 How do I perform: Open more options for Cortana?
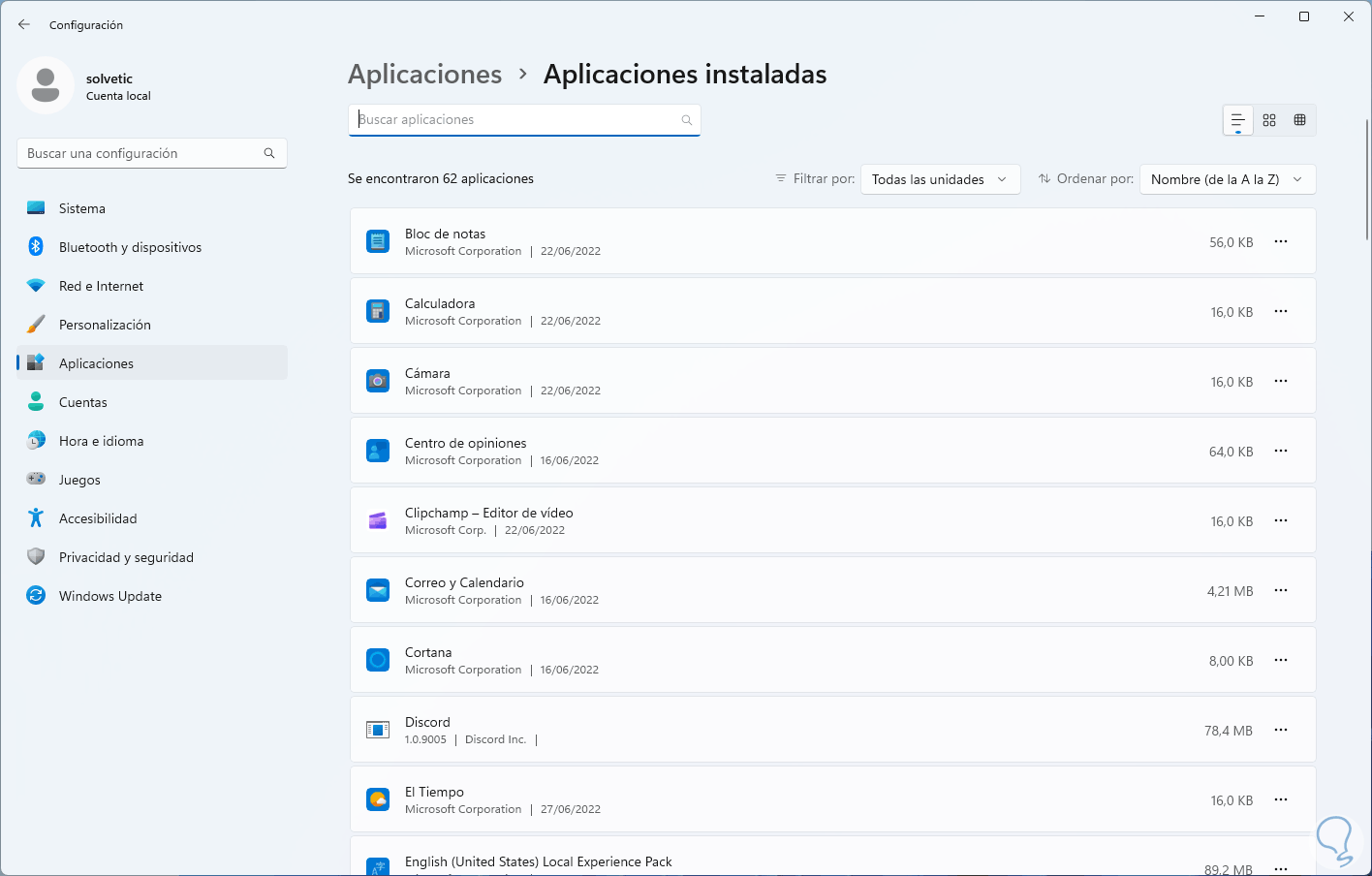coord(1281,660)
